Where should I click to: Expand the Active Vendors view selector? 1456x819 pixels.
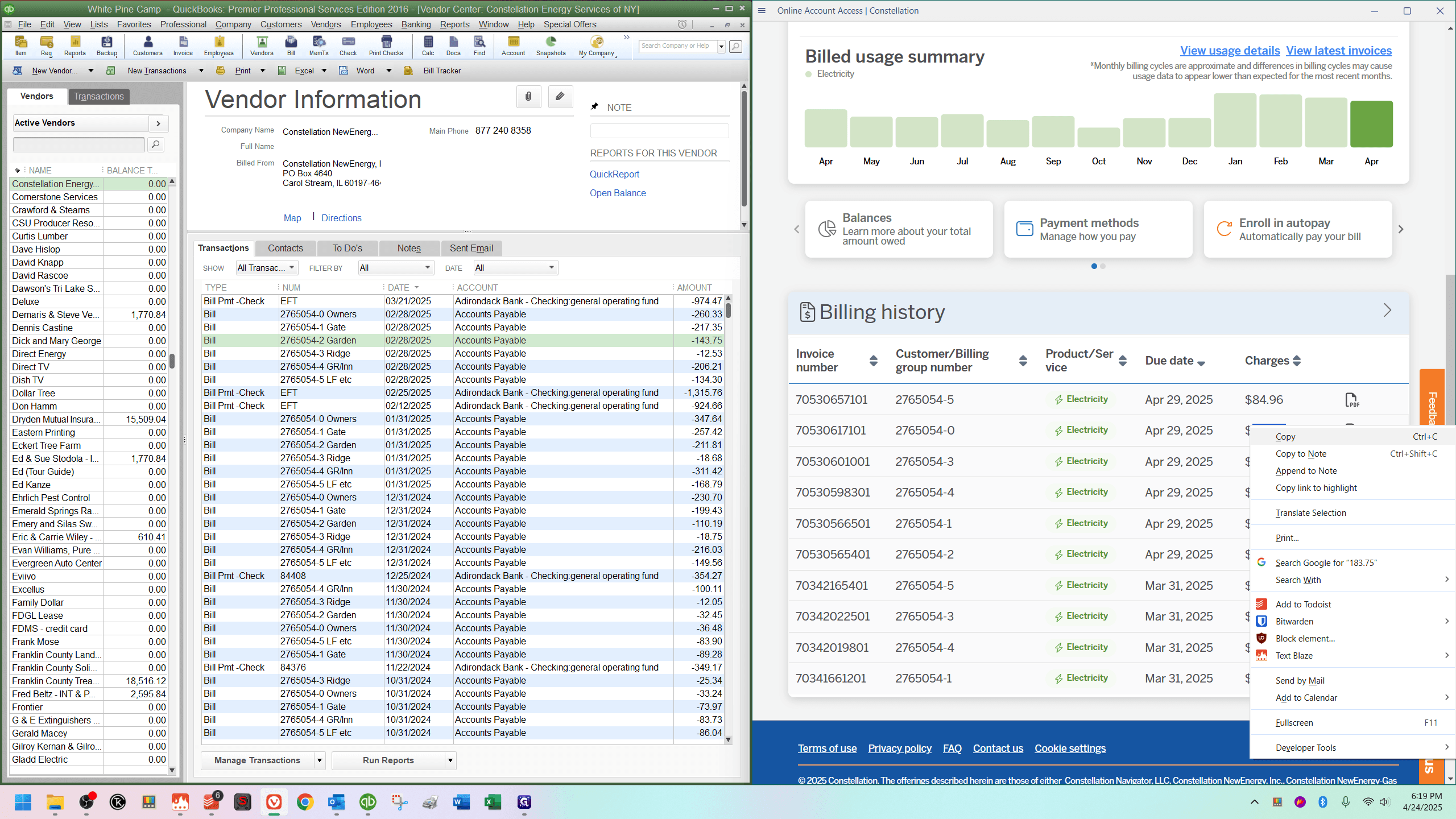(158, 123)
